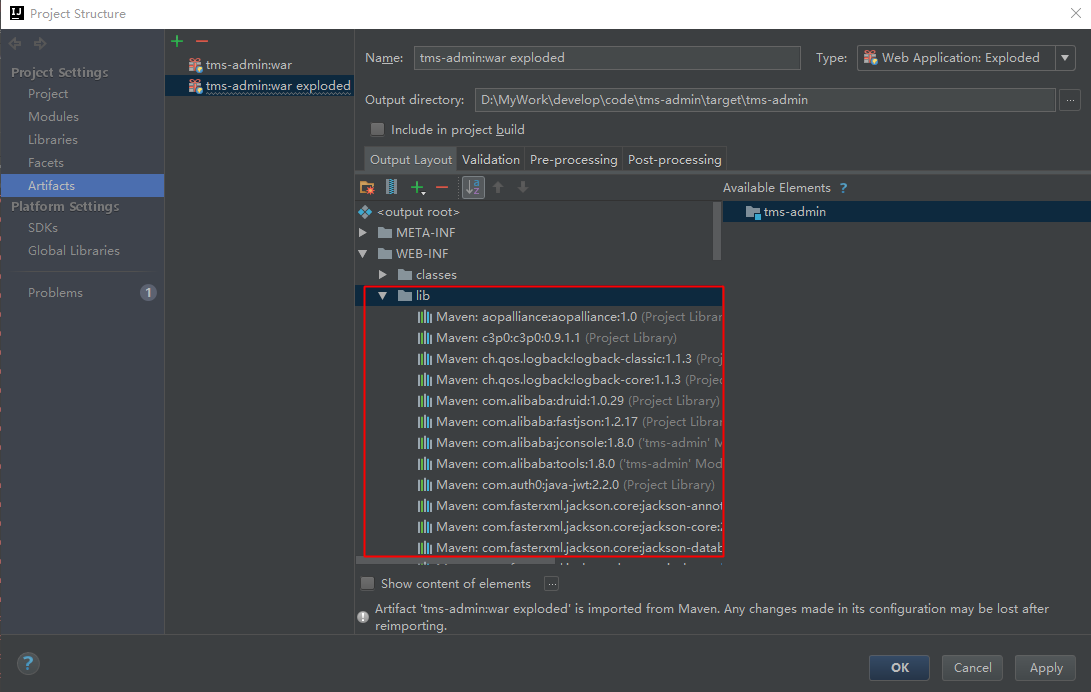Click the Available Elements help icon
The image size is (1091, 692).
point(843,188)
